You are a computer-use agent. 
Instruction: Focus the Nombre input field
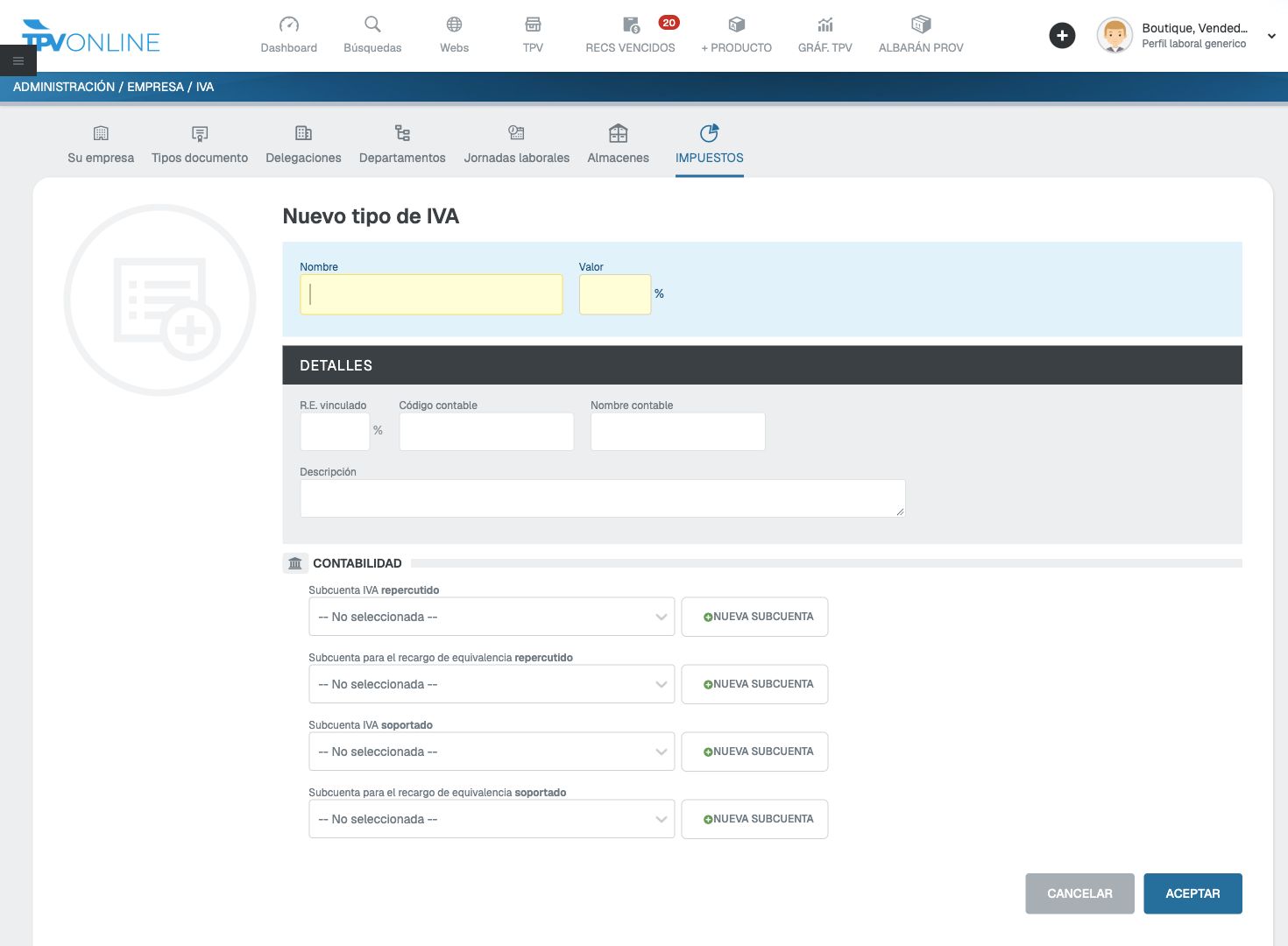point(431,294)
